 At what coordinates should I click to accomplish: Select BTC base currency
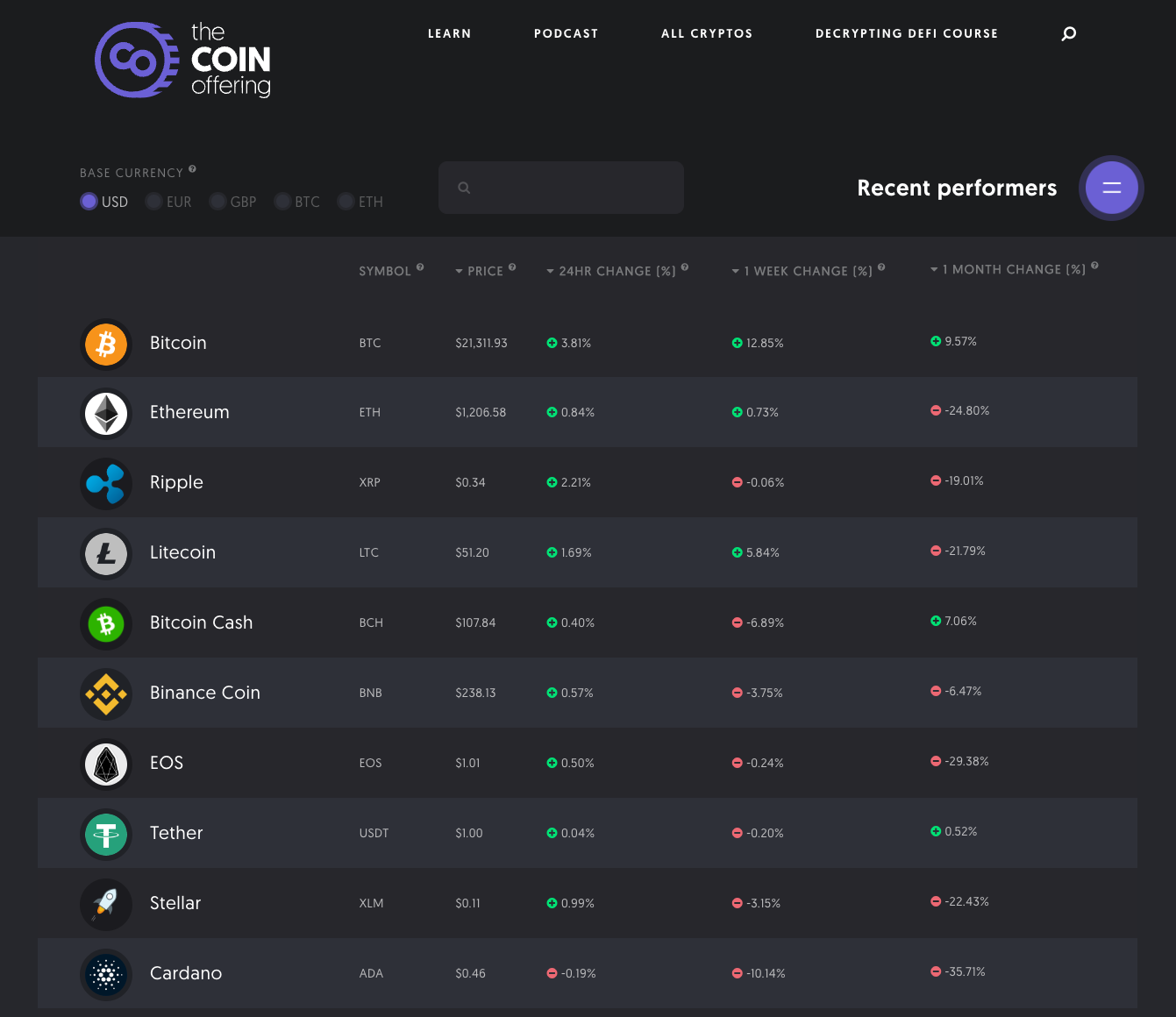click(297, 202)
